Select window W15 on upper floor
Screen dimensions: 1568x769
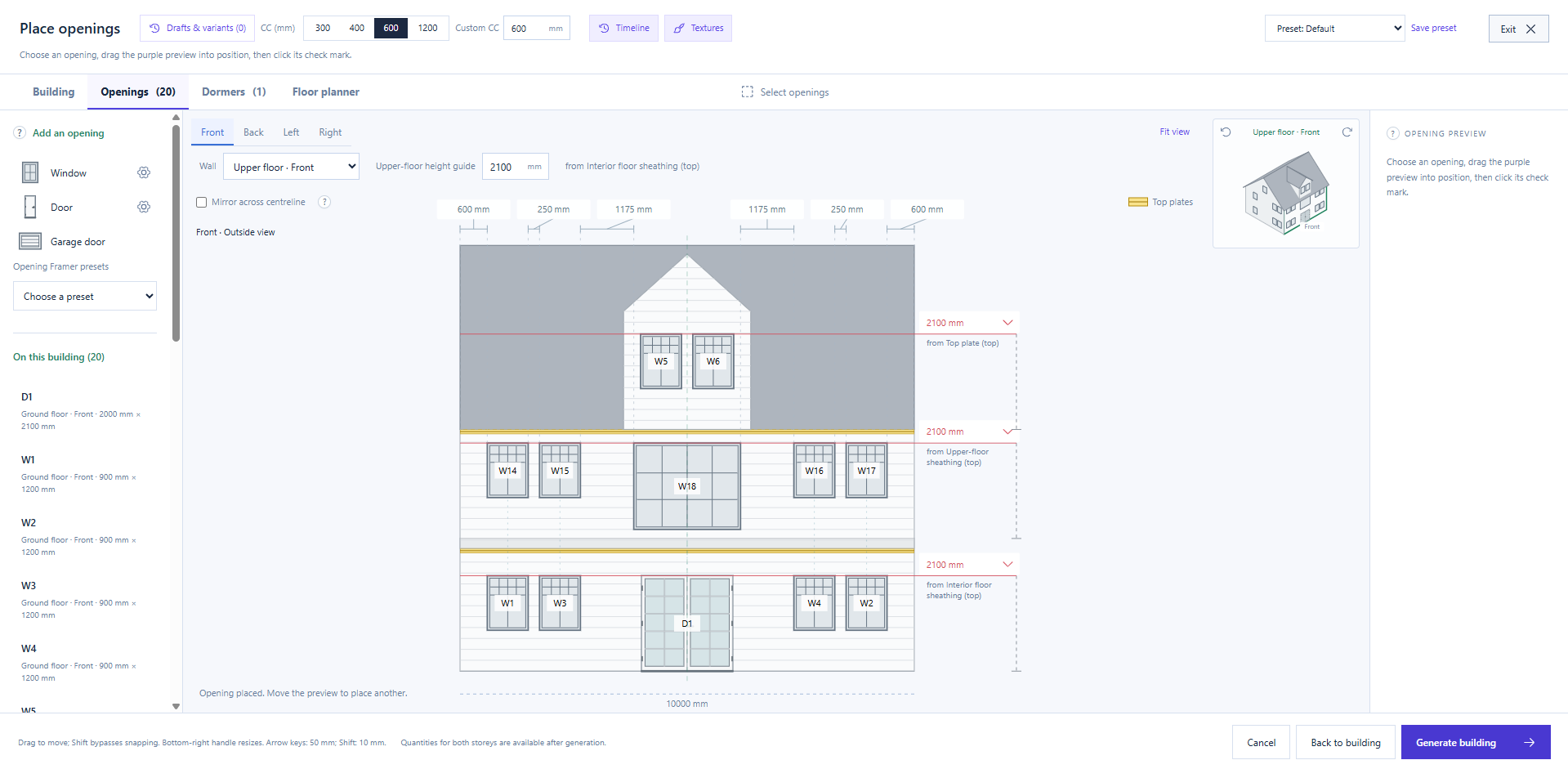coord(560,471)
